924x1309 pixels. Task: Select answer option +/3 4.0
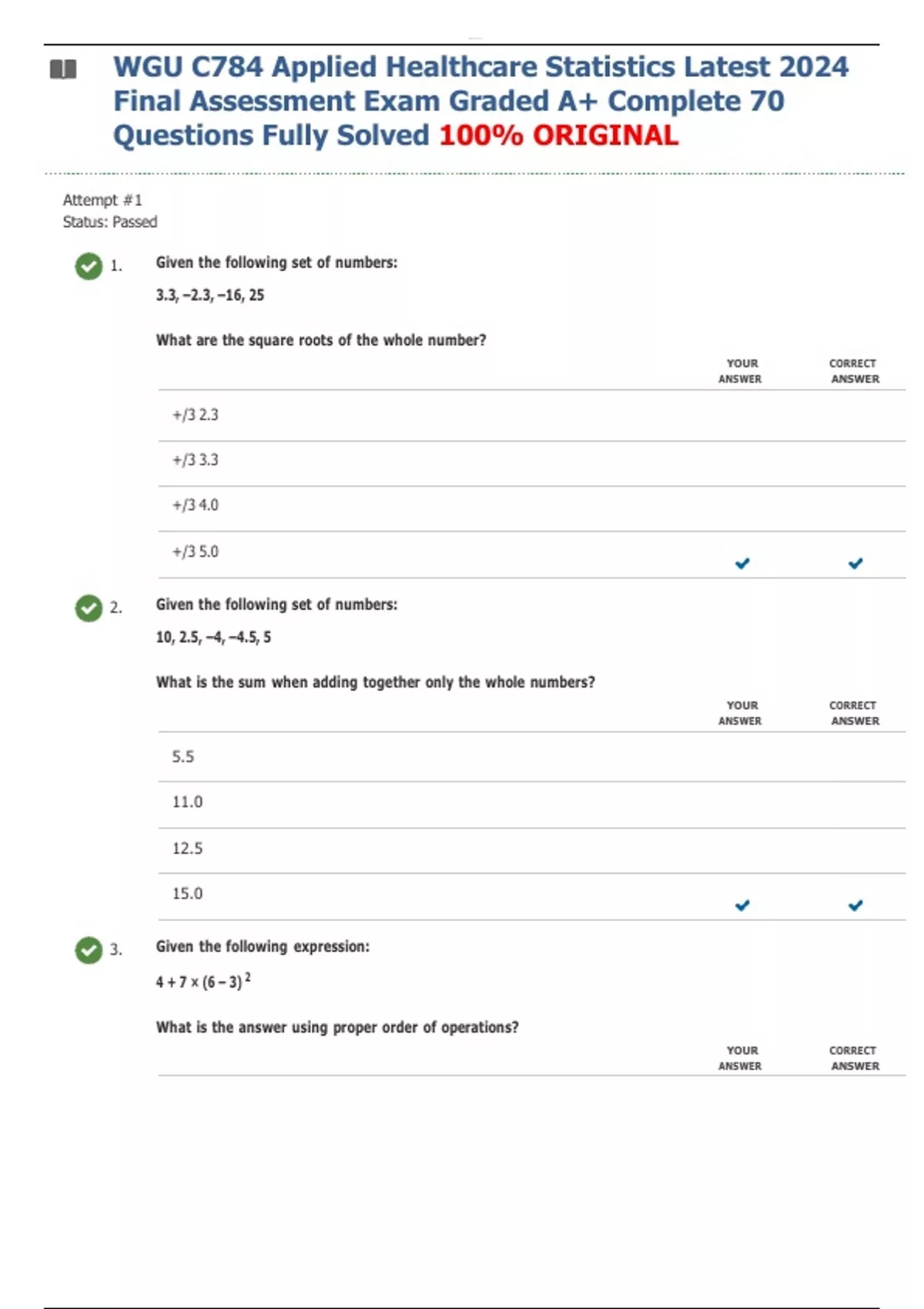196,505
